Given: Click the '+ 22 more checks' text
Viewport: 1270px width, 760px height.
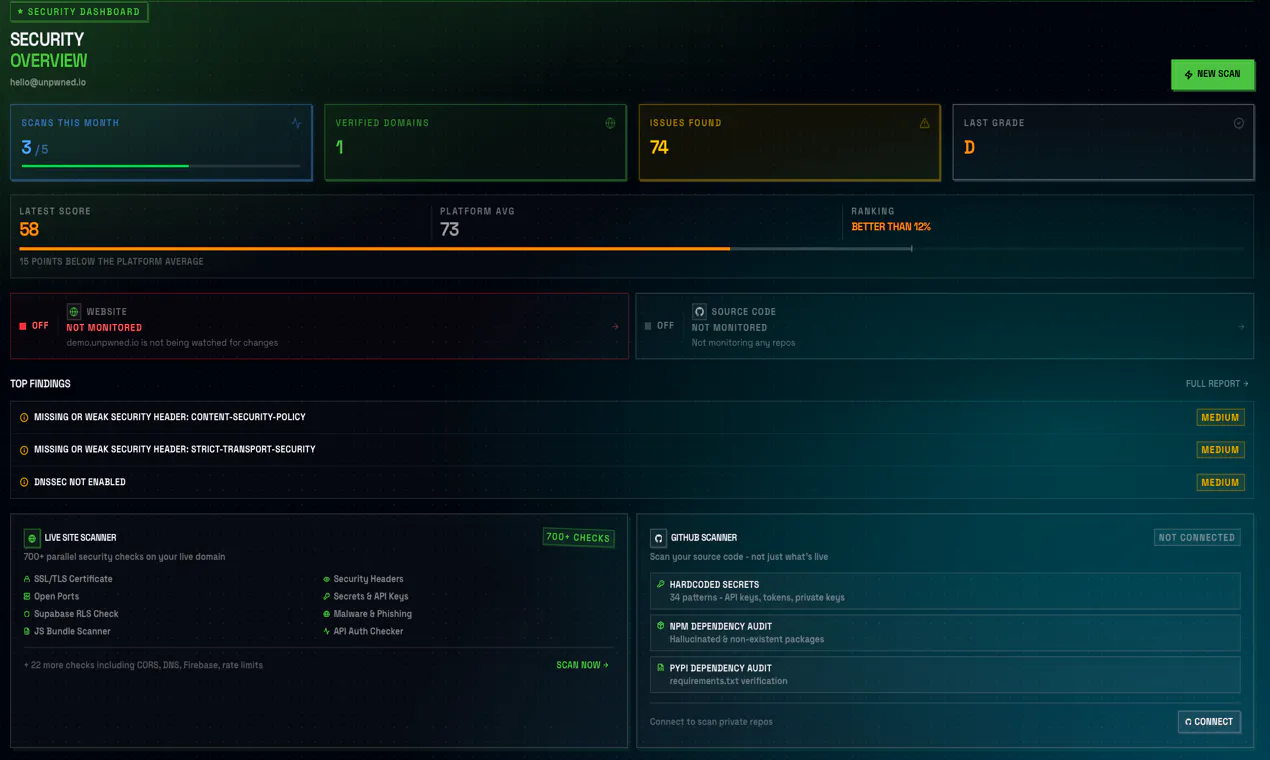Looking at the screenshot, I should point(143,665).
